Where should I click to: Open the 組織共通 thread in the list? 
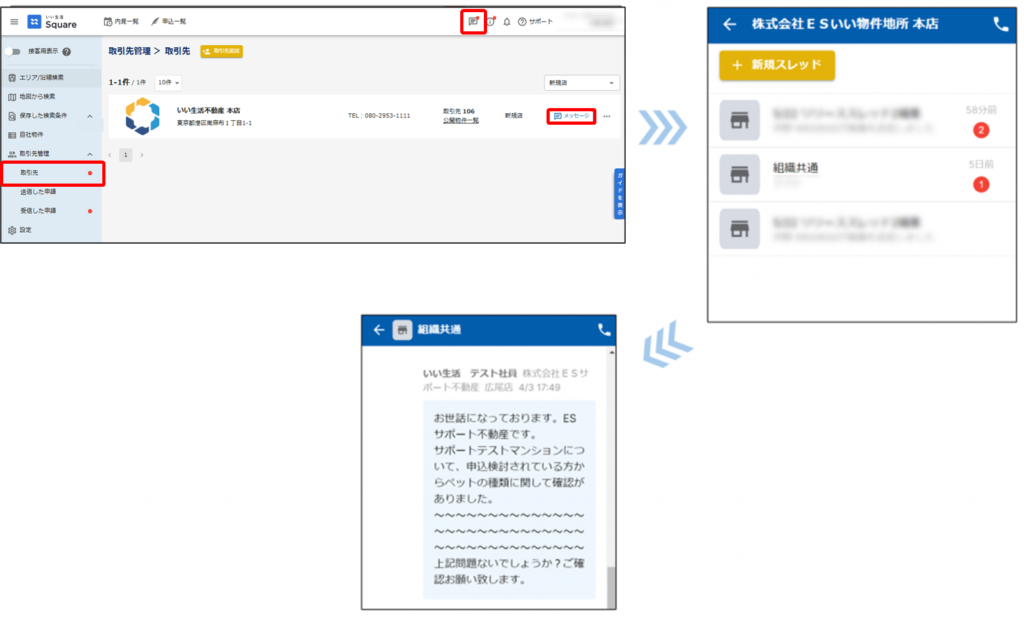point(860,174)
